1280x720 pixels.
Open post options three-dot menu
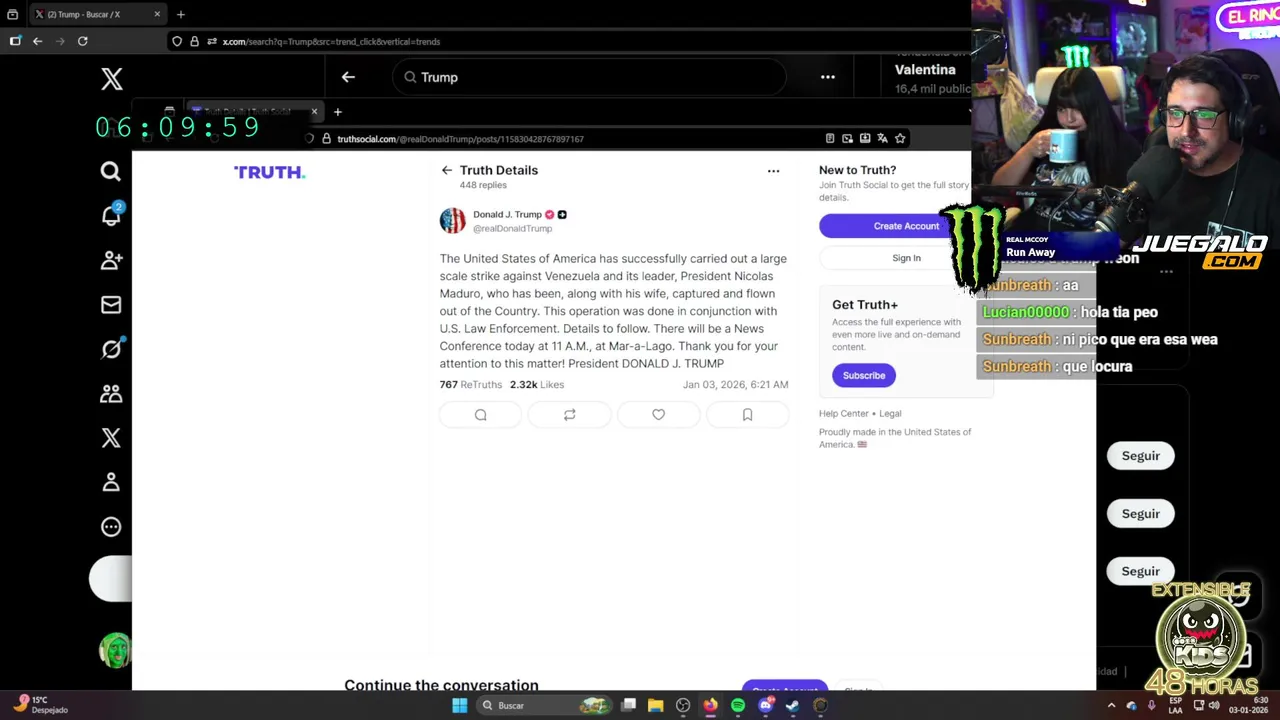click(773, 171)
